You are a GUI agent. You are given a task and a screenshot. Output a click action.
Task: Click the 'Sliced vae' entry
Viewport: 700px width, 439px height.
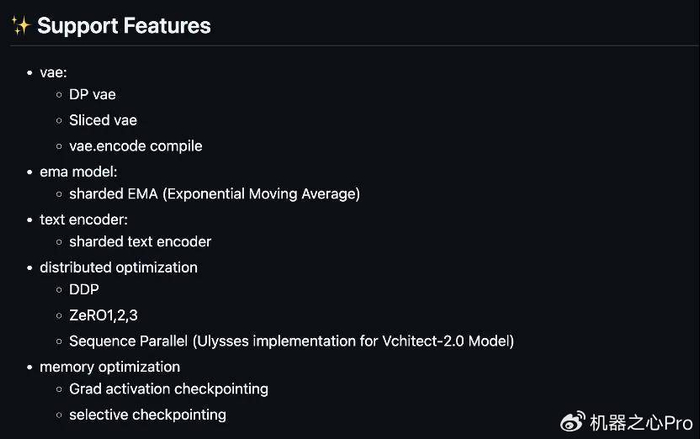click(103, 121)
